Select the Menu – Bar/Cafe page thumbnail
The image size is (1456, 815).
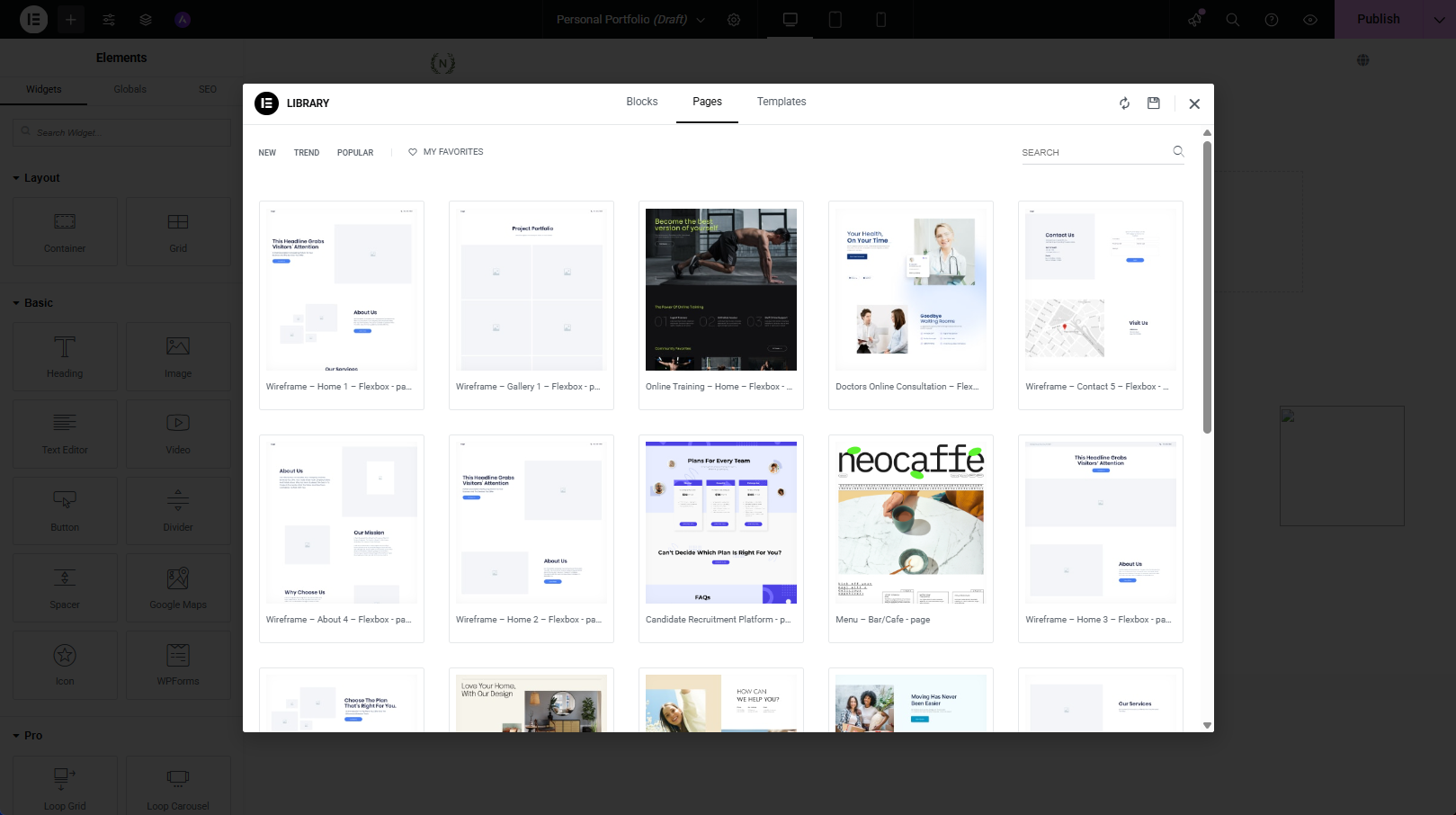click(910, 522)
